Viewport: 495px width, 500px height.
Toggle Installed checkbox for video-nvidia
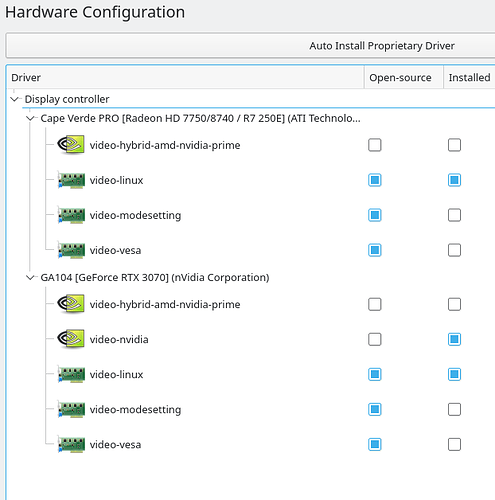click(x=454, y=339)
